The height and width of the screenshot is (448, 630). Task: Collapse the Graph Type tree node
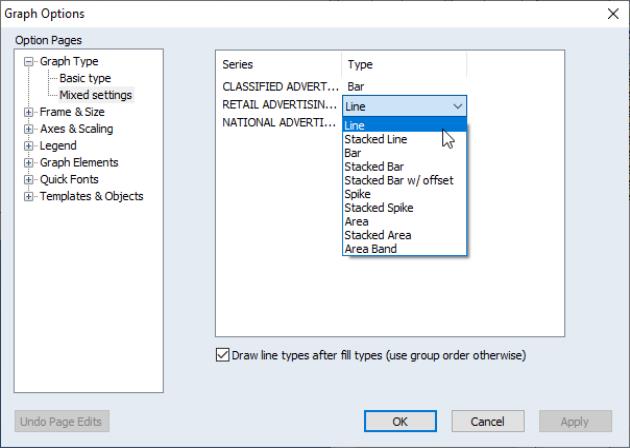(x=30, y=62)
